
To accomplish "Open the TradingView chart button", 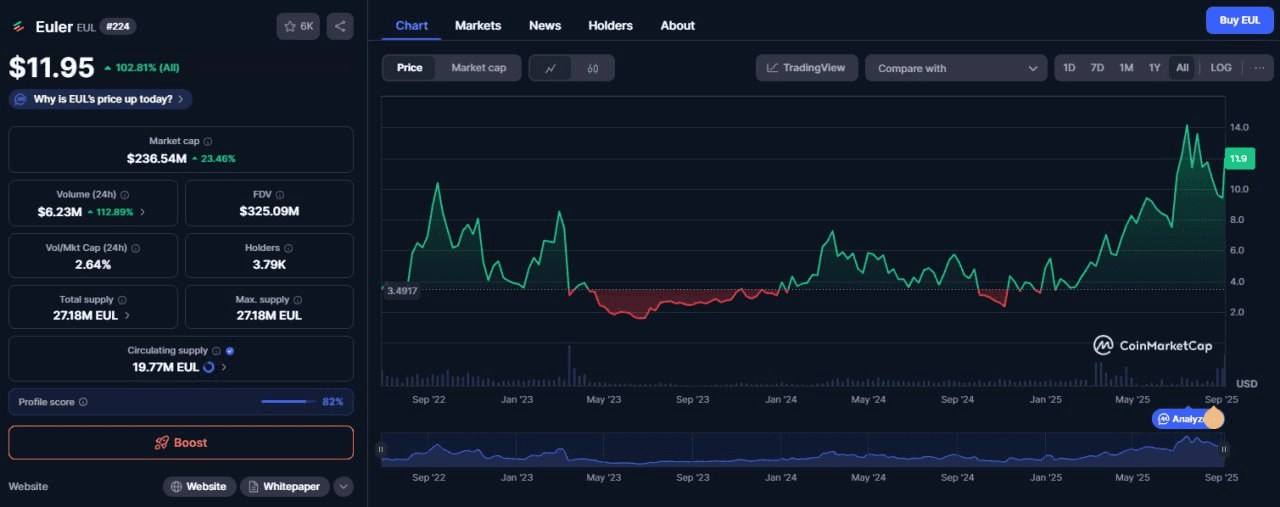I will coord(806,68).
